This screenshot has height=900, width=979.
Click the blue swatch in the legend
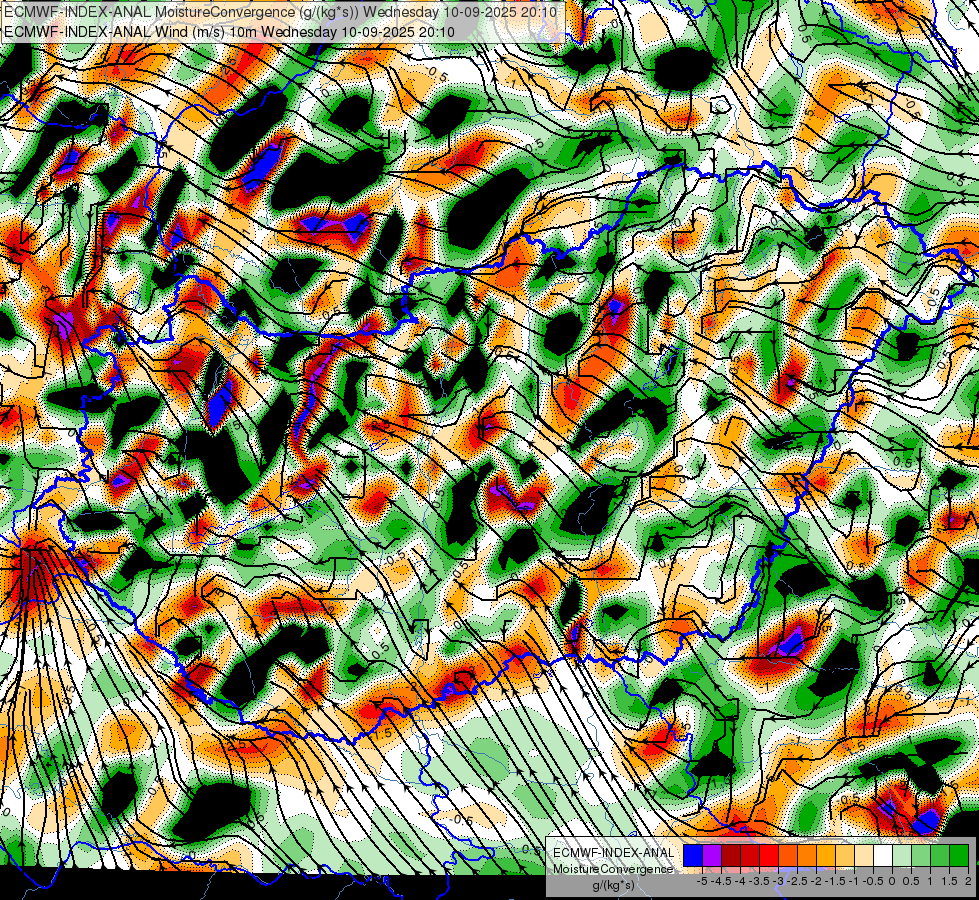click(x=693, y=856)
